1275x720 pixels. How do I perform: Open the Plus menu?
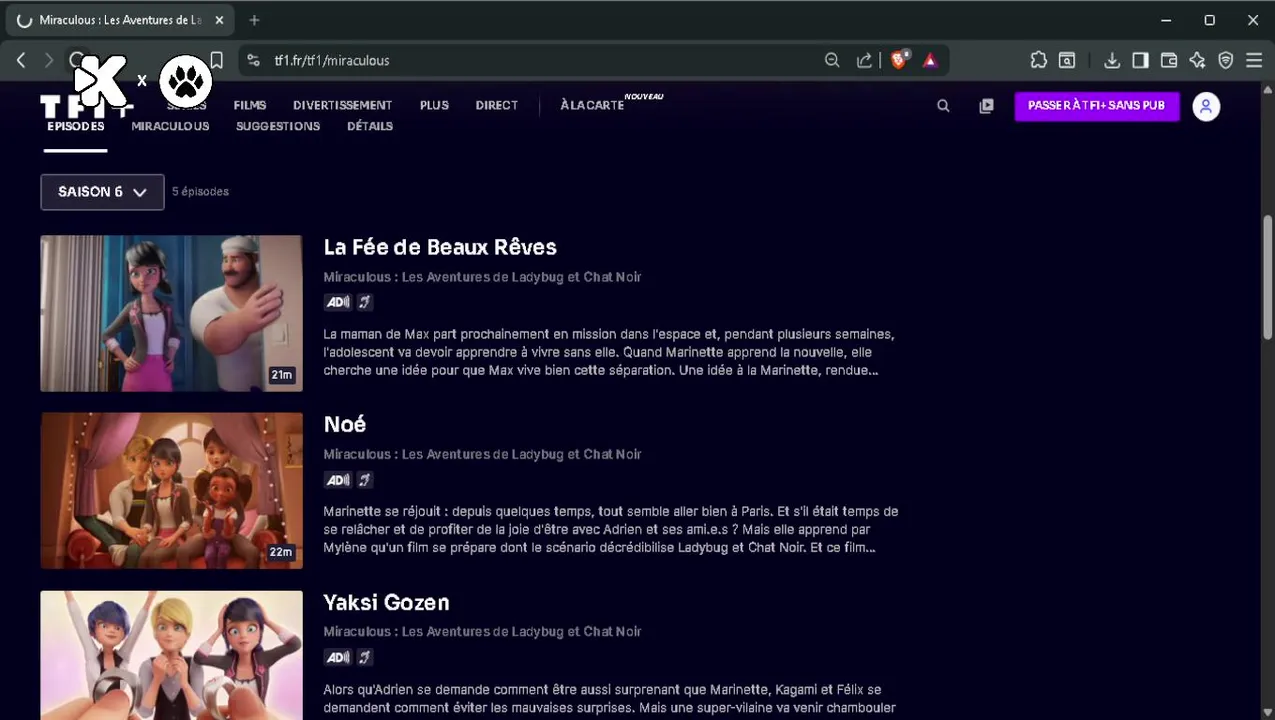(x=434, y=105)
